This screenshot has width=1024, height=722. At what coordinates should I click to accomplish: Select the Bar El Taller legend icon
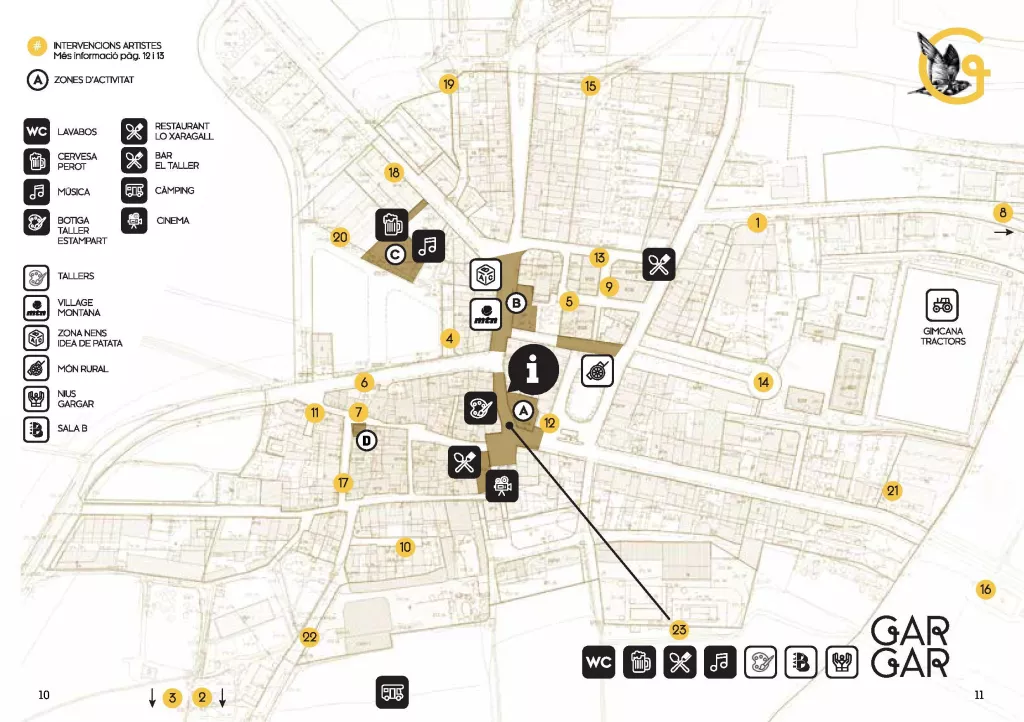pos(134,160)
